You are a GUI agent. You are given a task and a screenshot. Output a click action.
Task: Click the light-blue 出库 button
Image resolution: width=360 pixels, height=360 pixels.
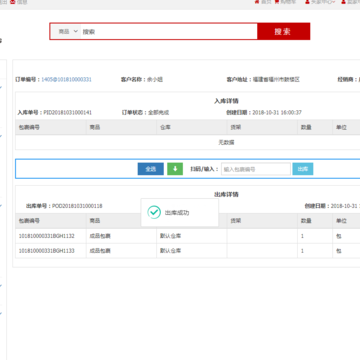click(303, 169)
